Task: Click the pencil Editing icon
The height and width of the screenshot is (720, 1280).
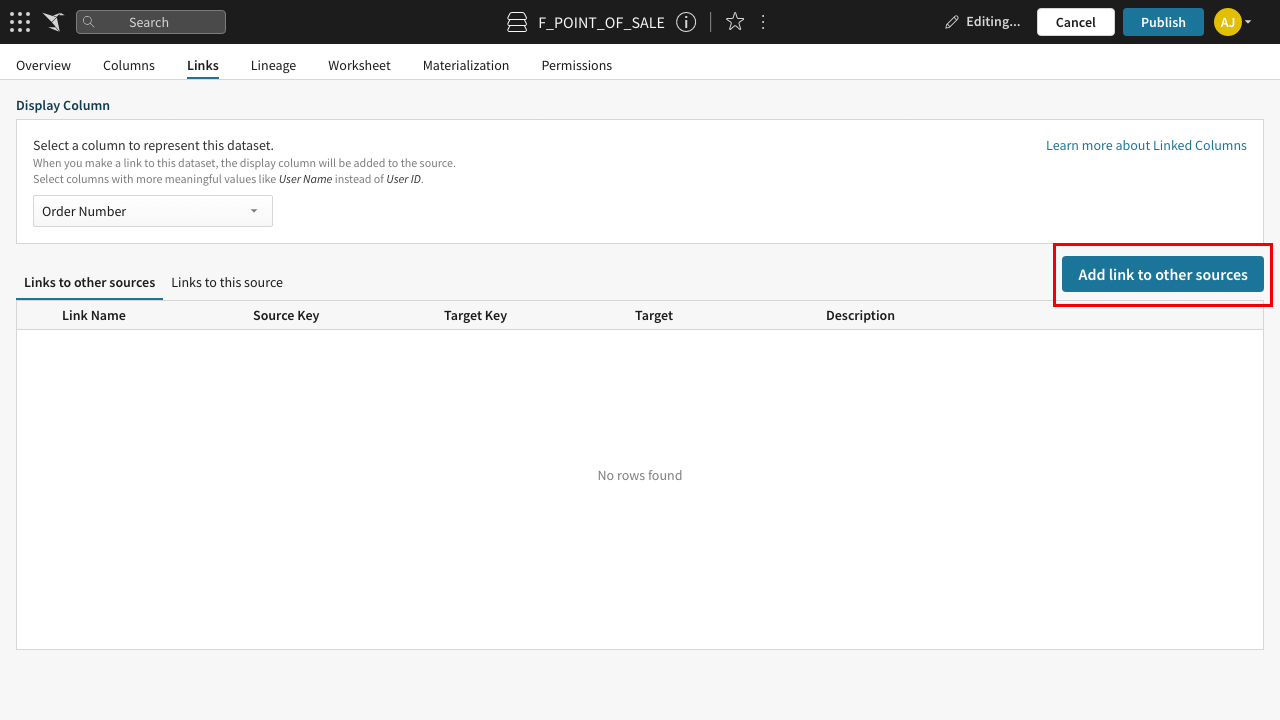Action: (x=952, y=22)
